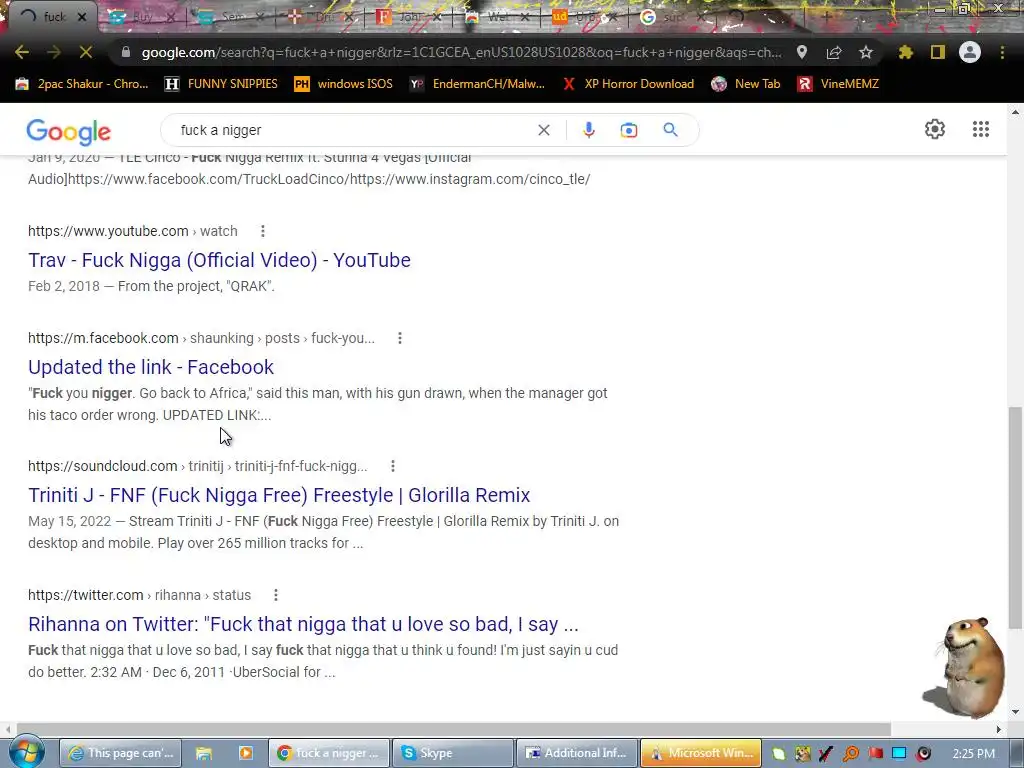
Task: Open Windows Media Player from the taskbar
Action: (246, 753)
